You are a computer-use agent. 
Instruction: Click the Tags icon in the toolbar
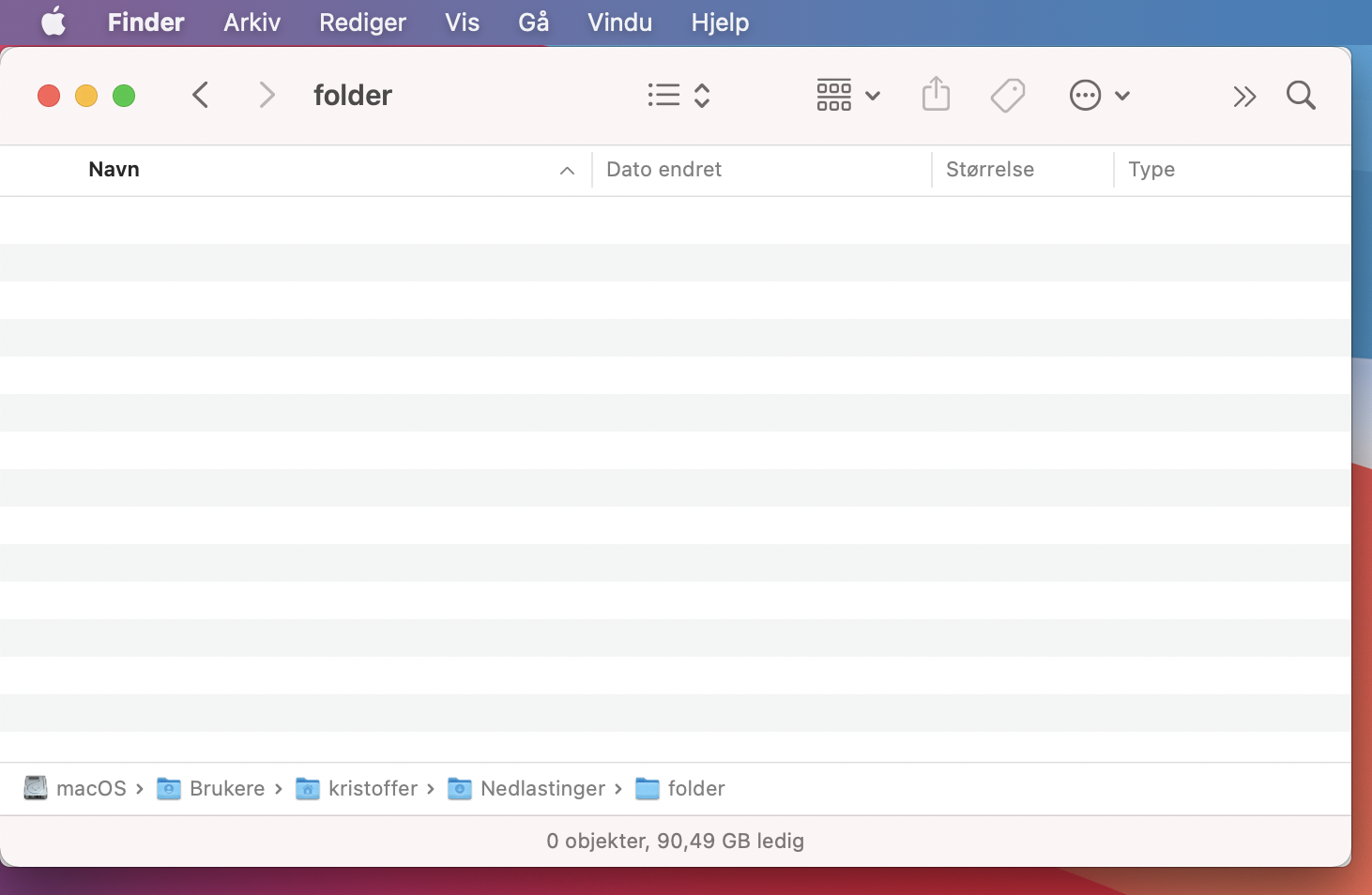[1007, 95]
